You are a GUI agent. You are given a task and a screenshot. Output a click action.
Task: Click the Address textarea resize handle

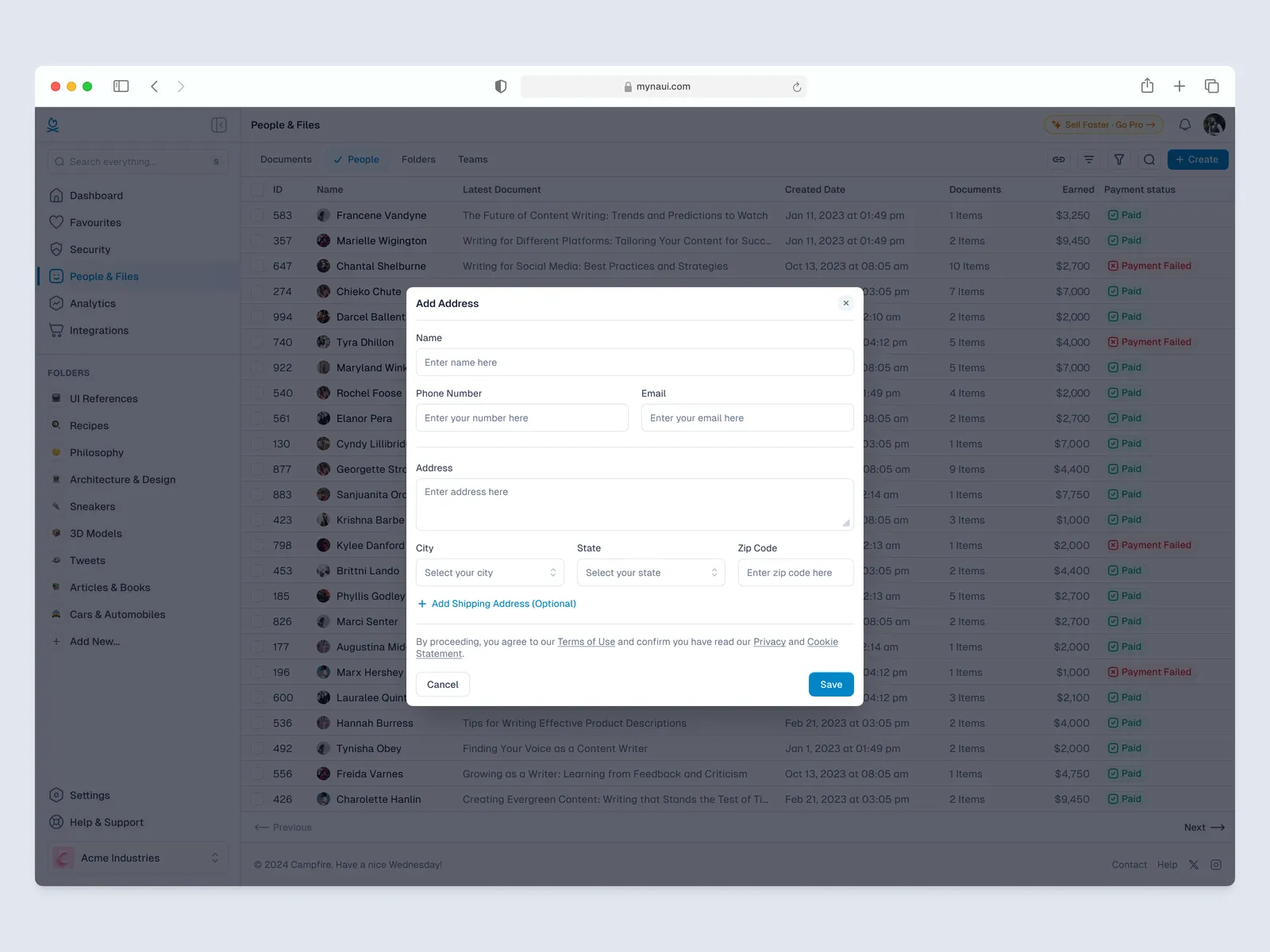pyautogui.click(x=846, y=523)
